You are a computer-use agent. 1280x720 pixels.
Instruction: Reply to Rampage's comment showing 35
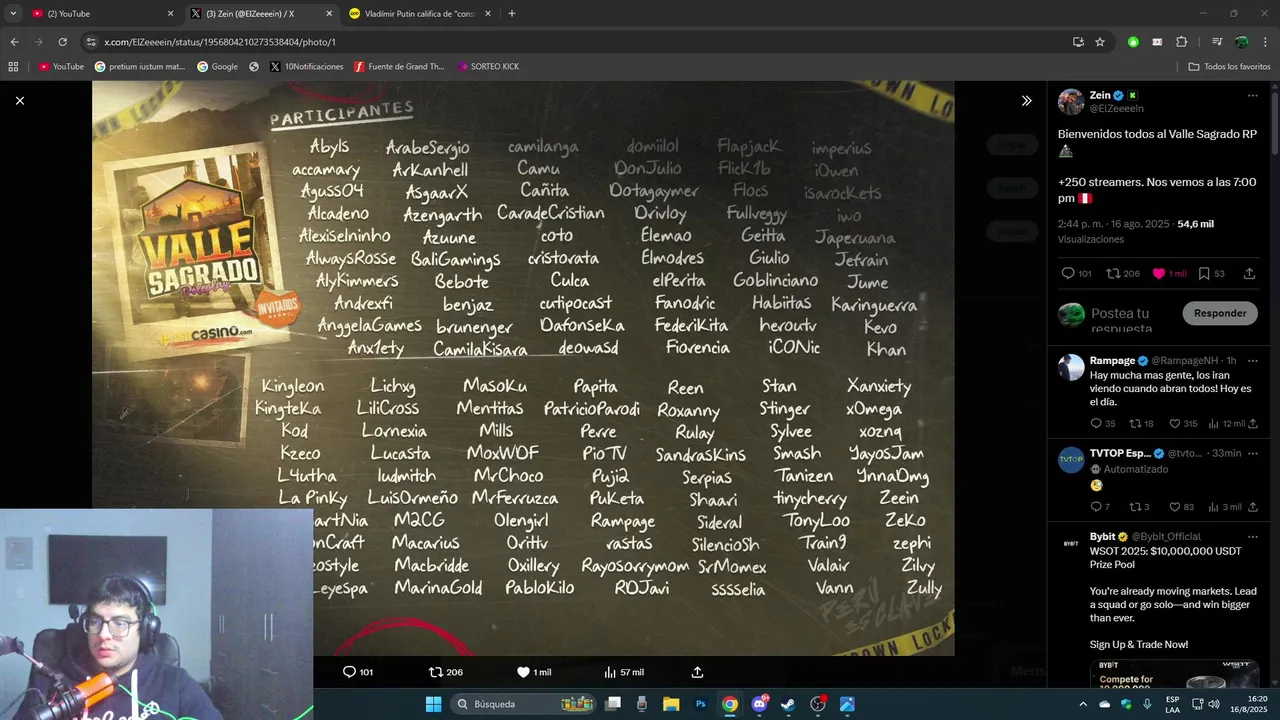point(1096,424)
